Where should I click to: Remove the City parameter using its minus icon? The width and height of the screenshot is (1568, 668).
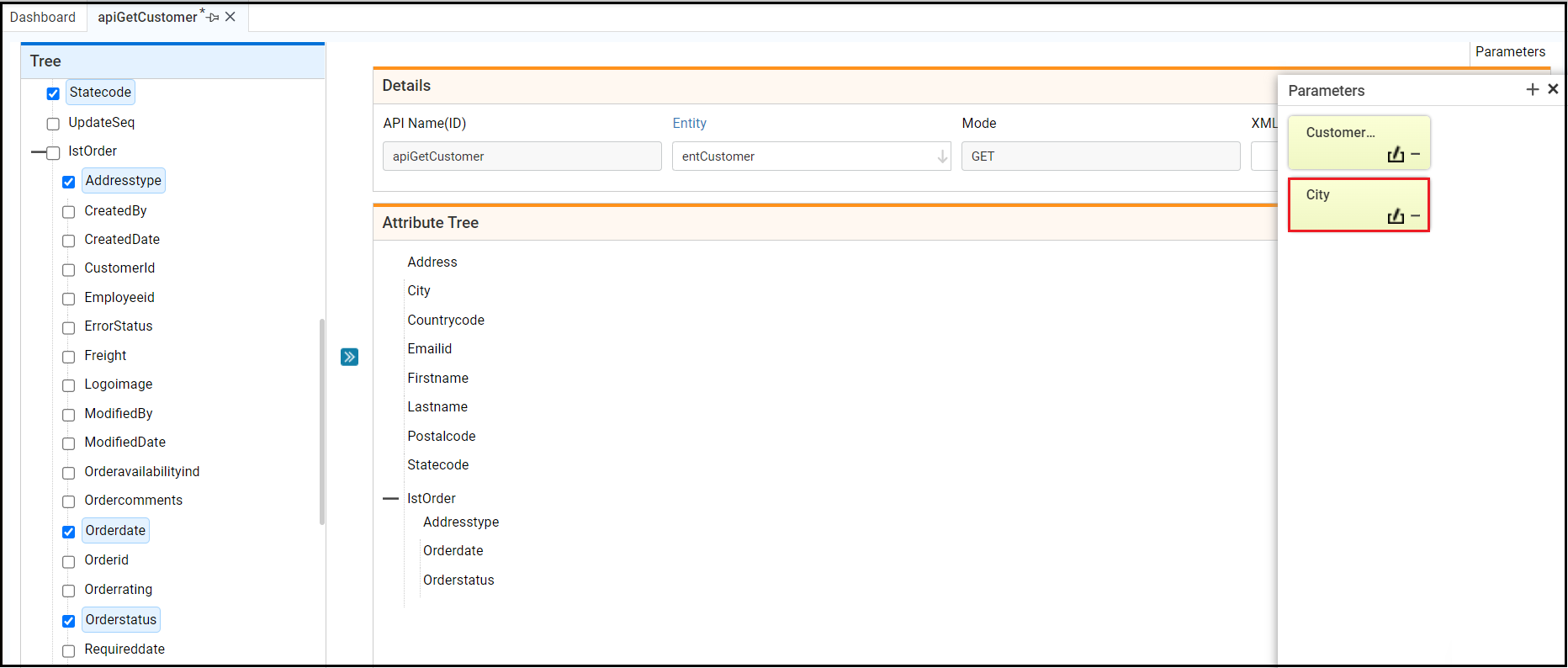pyautogui.click(x=1416, y=216)
